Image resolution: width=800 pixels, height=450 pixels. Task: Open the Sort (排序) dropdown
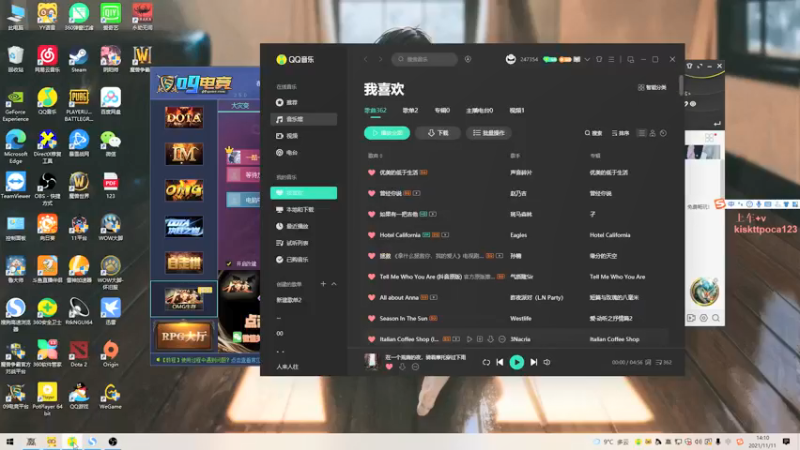point(620,133)
